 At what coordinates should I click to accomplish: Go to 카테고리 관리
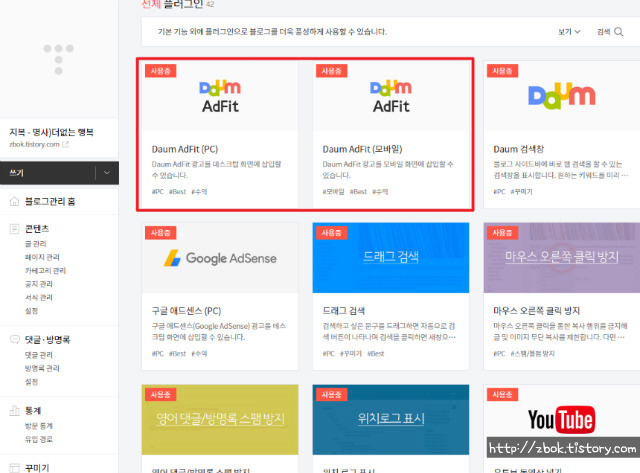coord(45,271)
